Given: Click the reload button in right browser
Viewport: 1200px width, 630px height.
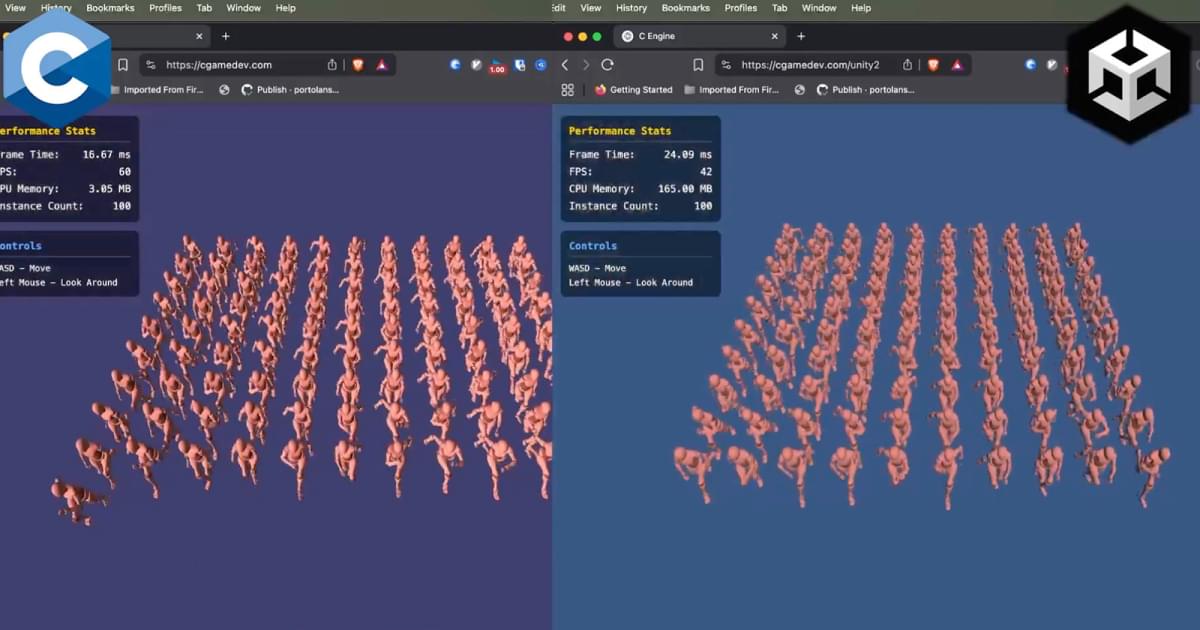Looking at the screenshot, I should pos(607,65).
